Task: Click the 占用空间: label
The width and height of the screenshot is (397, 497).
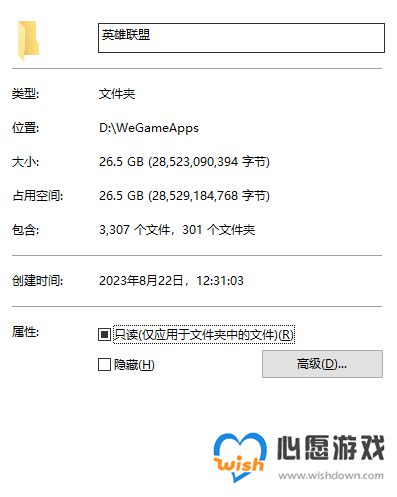Action: tap(38, 196)
